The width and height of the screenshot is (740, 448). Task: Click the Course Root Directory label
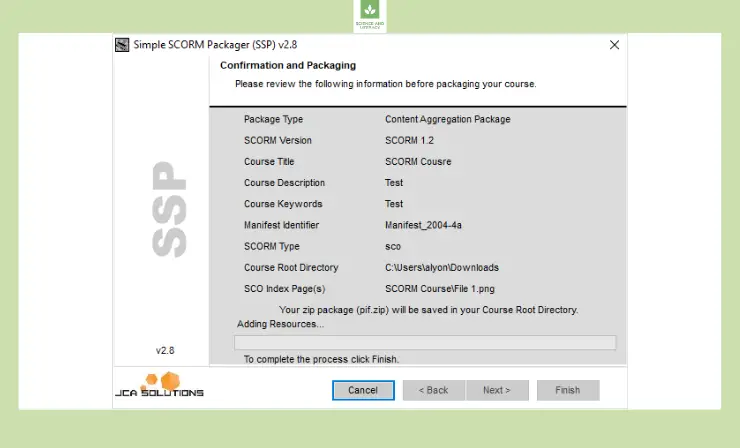[291, 268]
